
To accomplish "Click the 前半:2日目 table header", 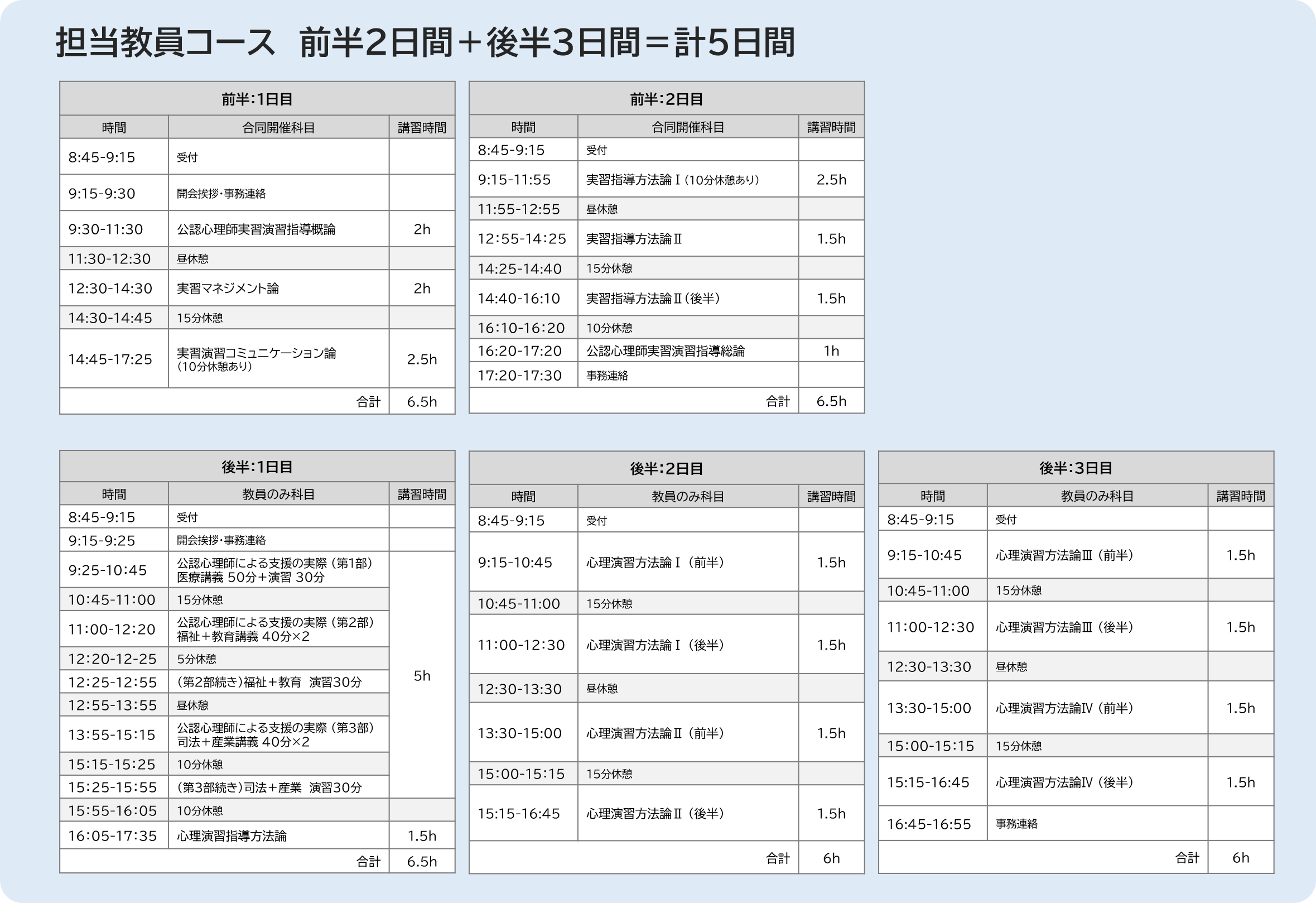I will point(667,99).
